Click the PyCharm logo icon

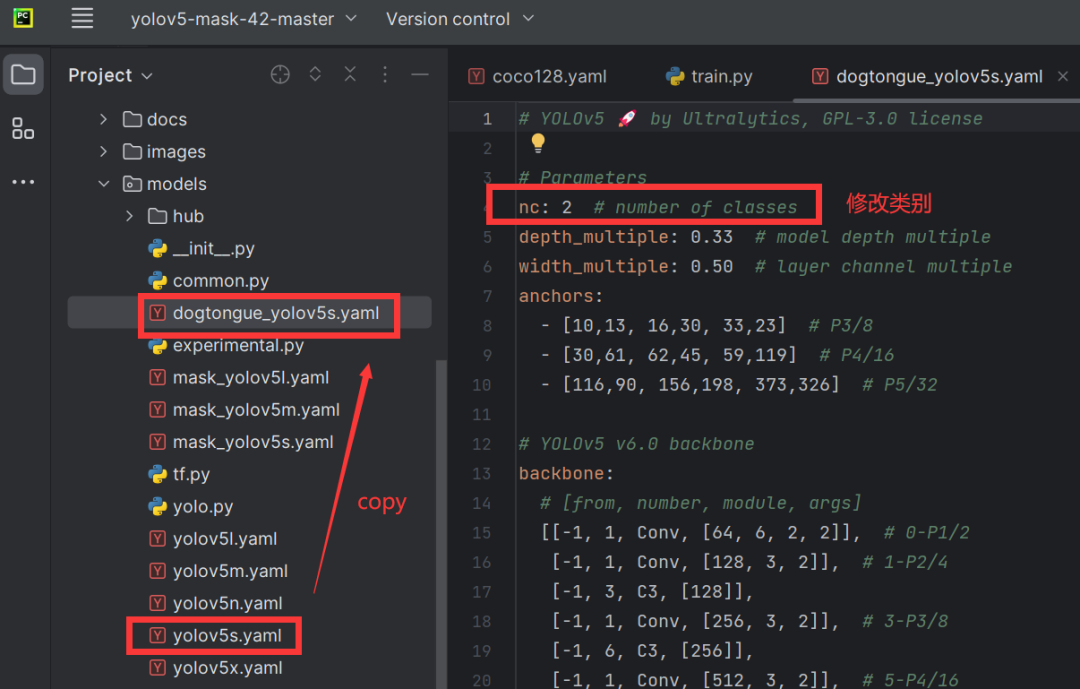pos(23,18)
